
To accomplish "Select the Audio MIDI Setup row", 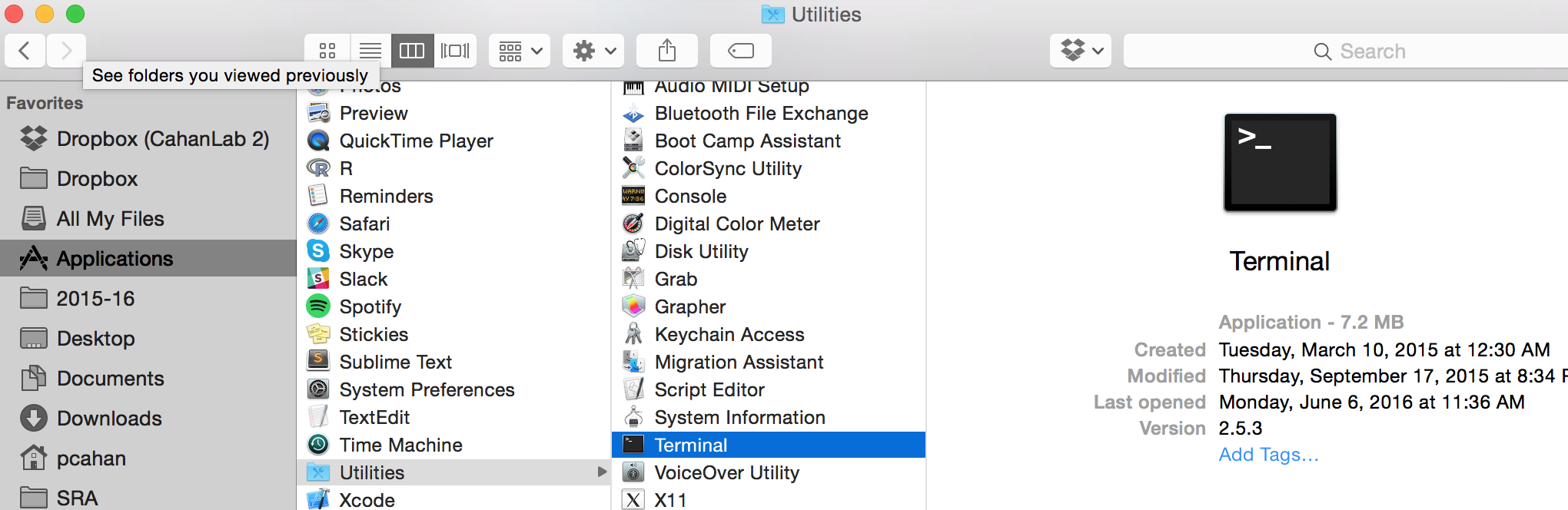I will pyautogui.click(x=769, y=88).
